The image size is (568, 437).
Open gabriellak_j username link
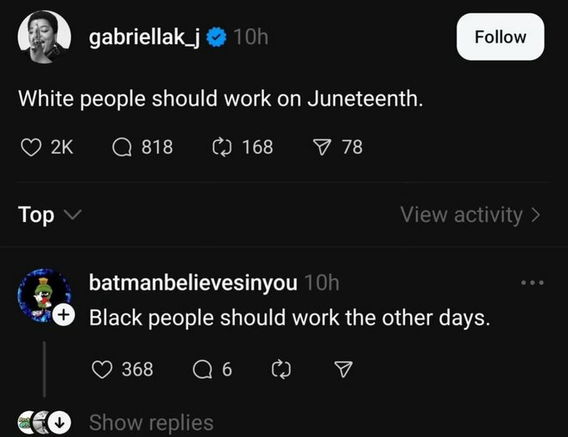tap(145, 37)
